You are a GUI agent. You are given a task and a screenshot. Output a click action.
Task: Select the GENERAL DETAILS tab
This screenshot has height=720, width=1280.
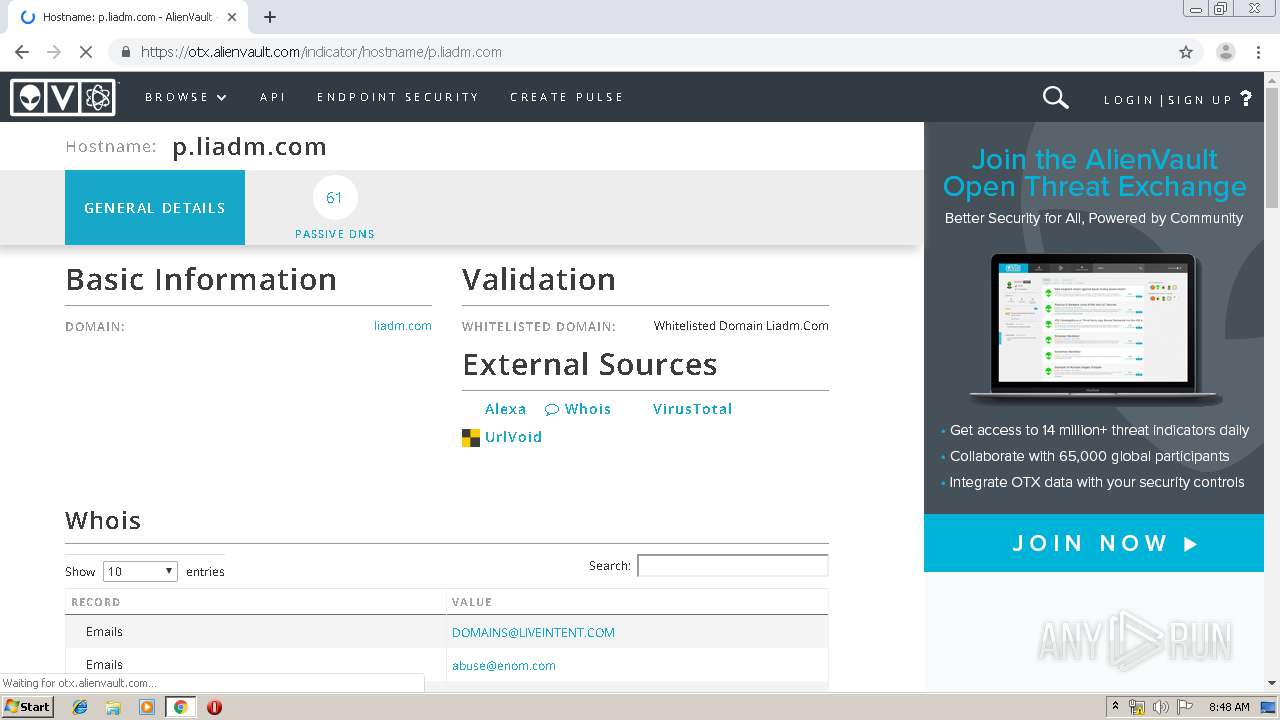[155, 208]
